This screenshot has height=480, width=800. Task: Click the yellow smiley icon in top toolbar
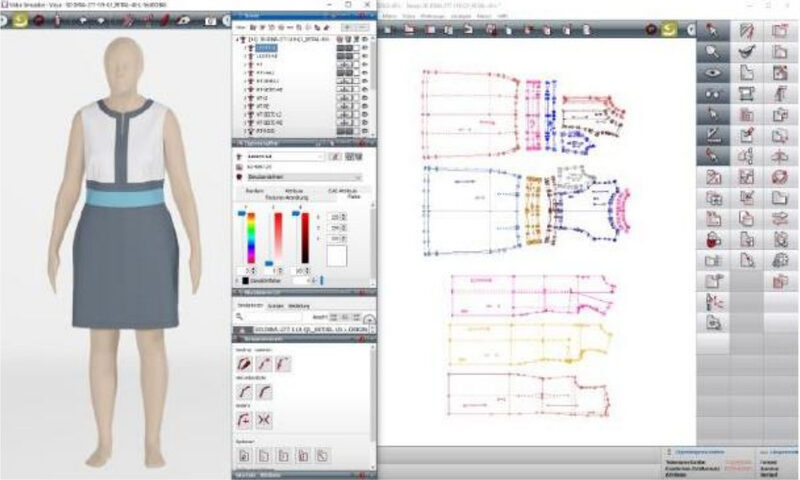(667, 30)
